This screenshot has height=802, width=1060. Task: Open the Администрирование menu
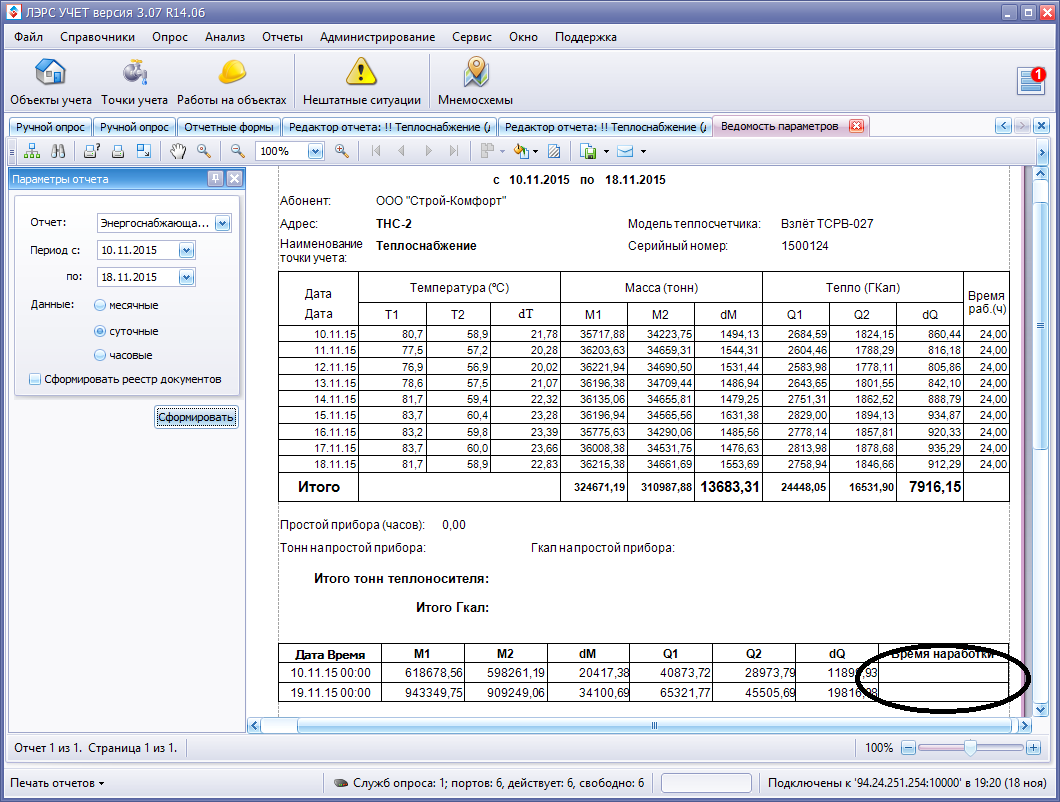377,37
